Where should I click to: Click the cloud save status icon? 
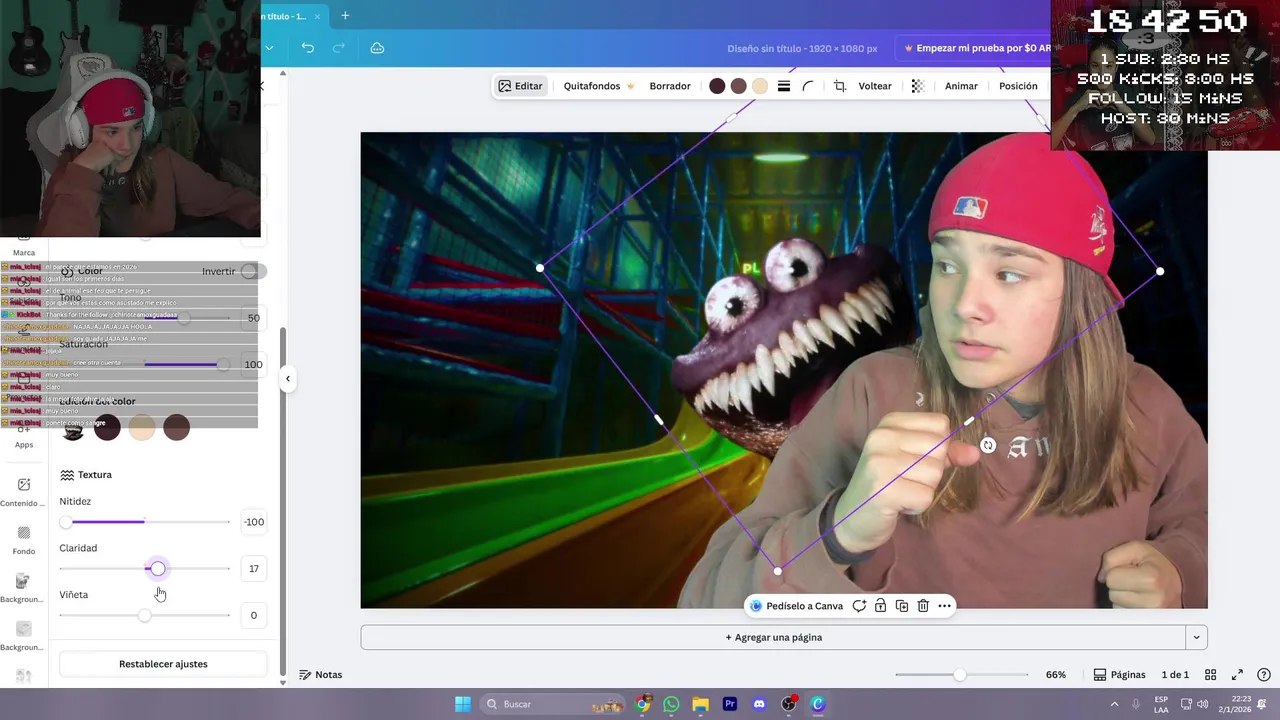coord(377,48)
